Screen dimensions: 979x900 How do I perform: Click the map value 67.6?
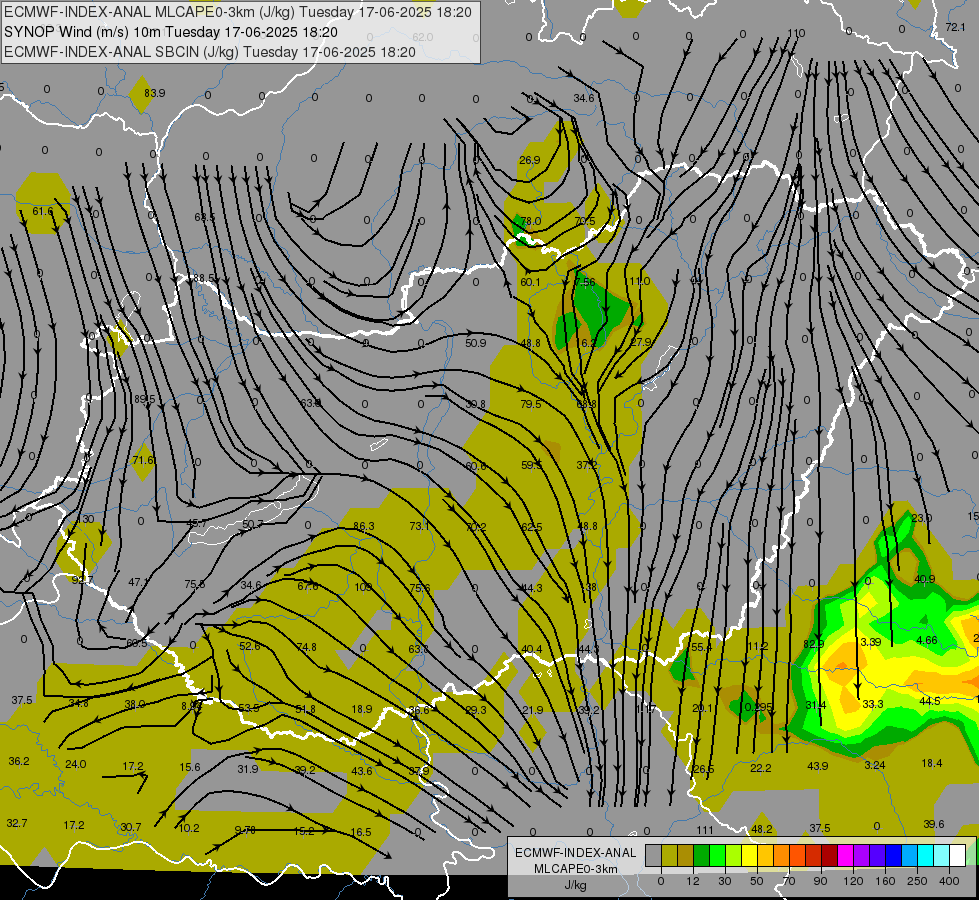click(307, 586)
